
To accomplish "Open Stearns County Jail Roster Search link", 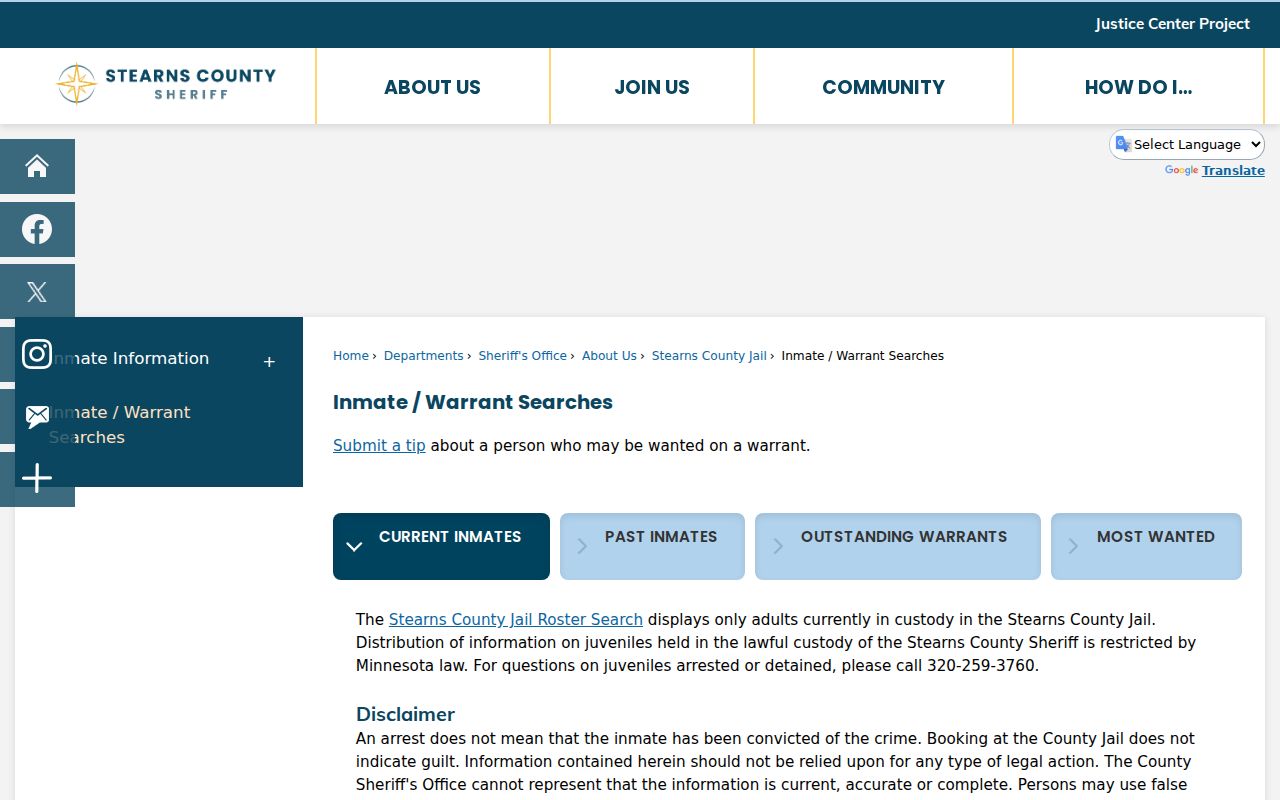I will 516,619.
